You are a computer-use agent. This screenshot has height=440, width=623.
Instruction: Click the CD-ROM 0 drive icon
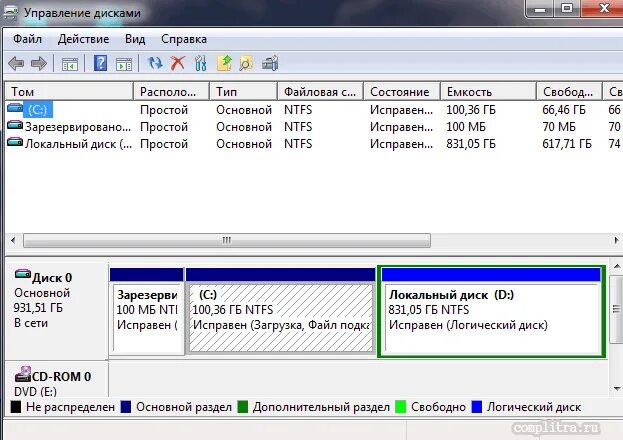[x=23, y=374]
